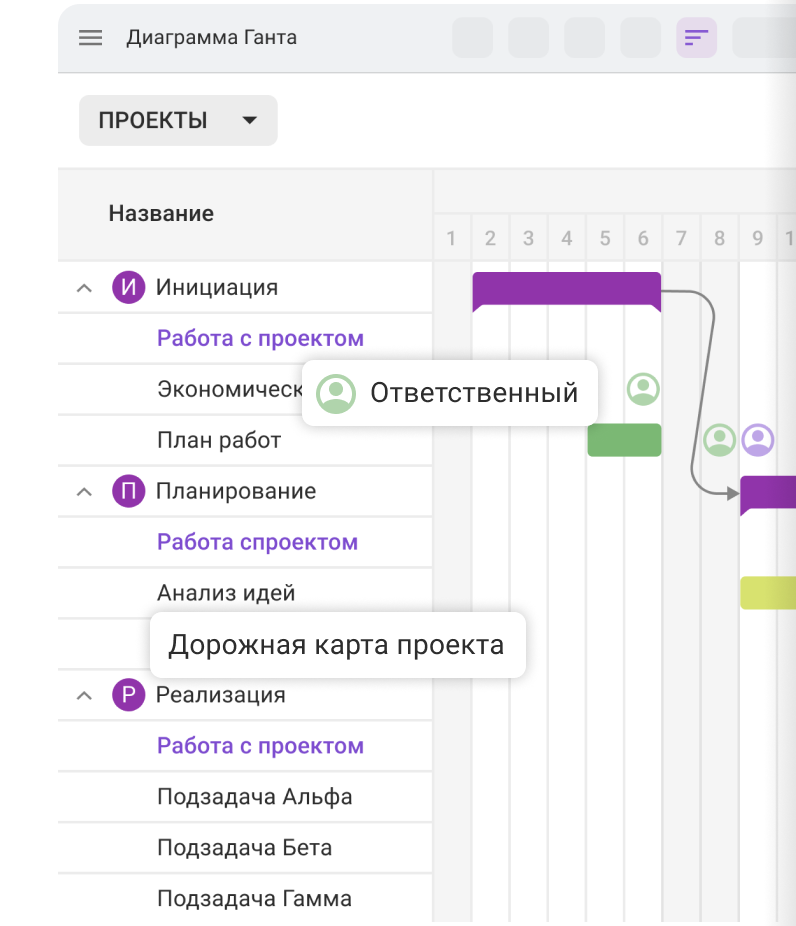Collapse the Планирование group
Image resolution: width=796 pixels, height=926 pixels.
click(x=85, y=491)
